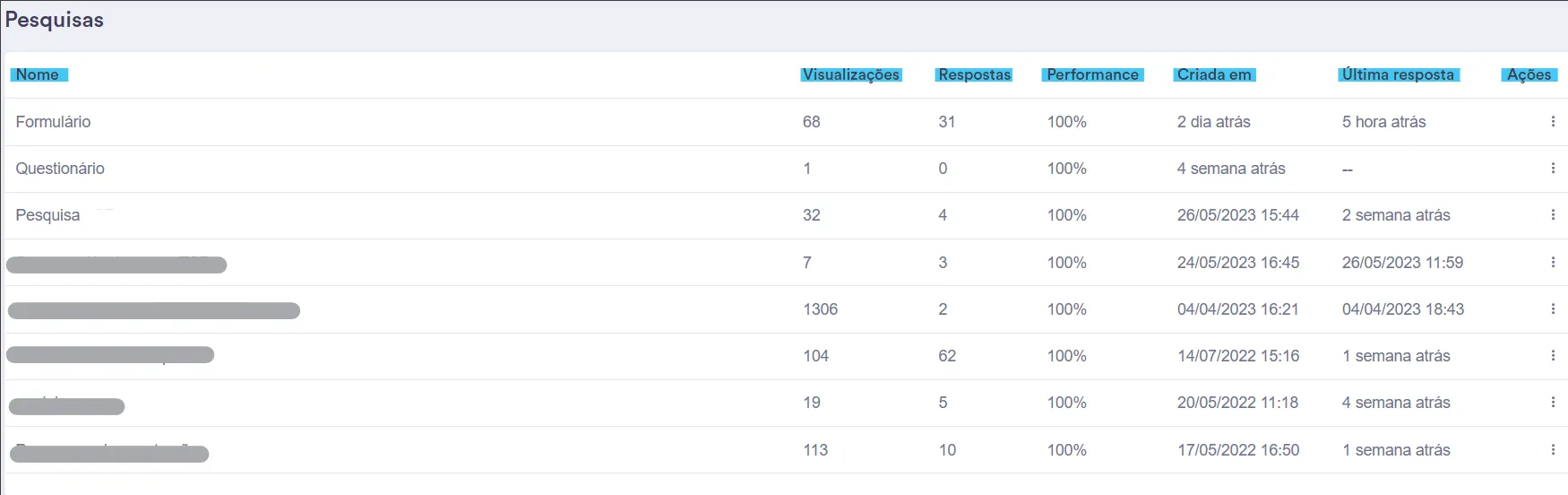Click the Ações column header
Screen dimensions: 1568x495
click(1529, 74)
